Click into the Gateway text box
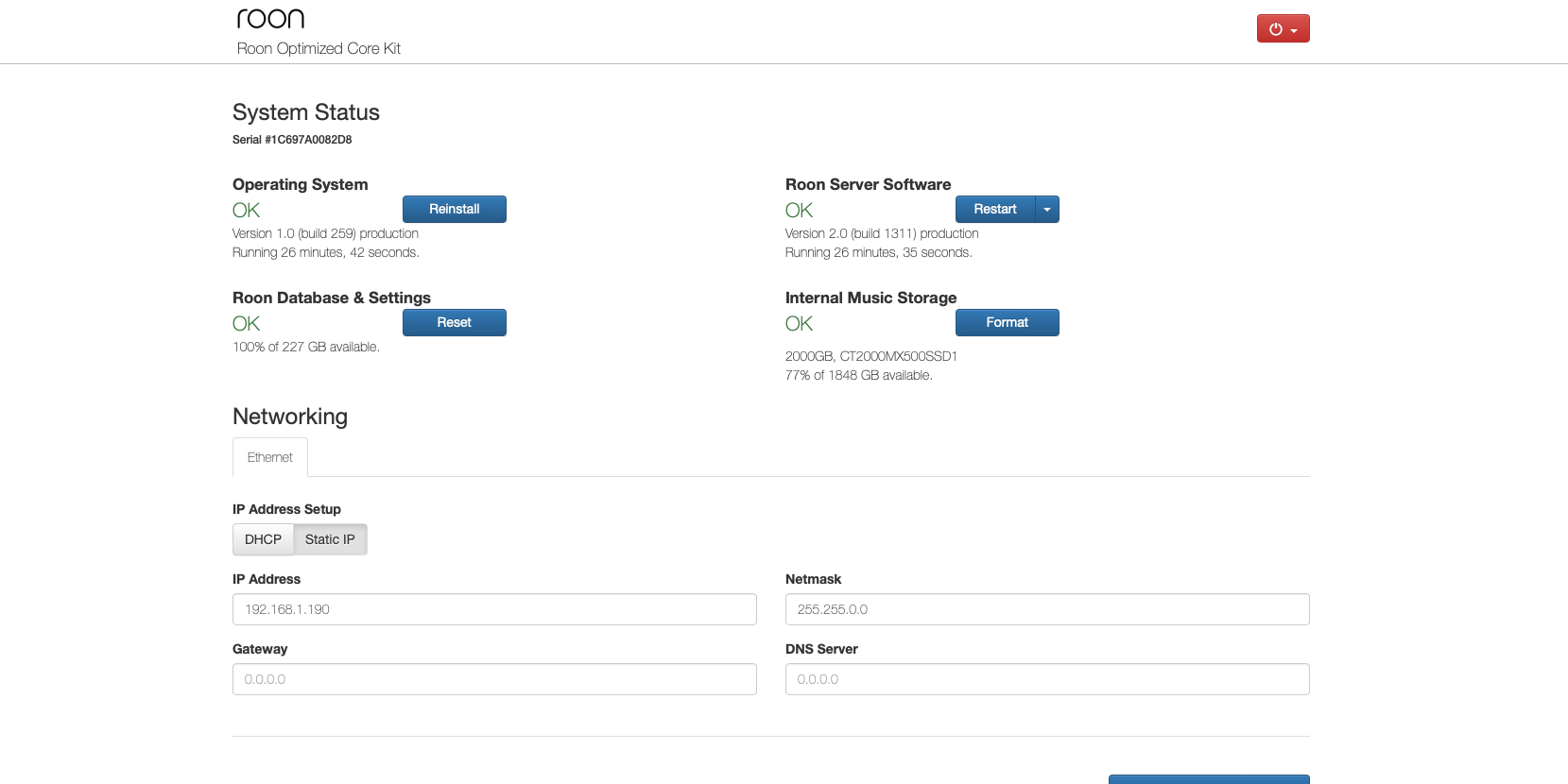Image resolution: width=1568 pixels, height=784 pixels. click(494, 679)
